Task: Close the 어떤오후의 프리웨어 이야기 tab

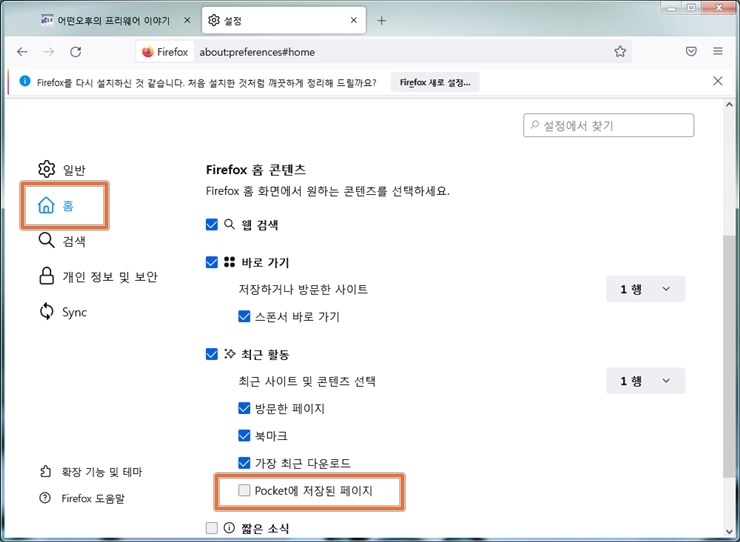Action: [x=187, y=20]
